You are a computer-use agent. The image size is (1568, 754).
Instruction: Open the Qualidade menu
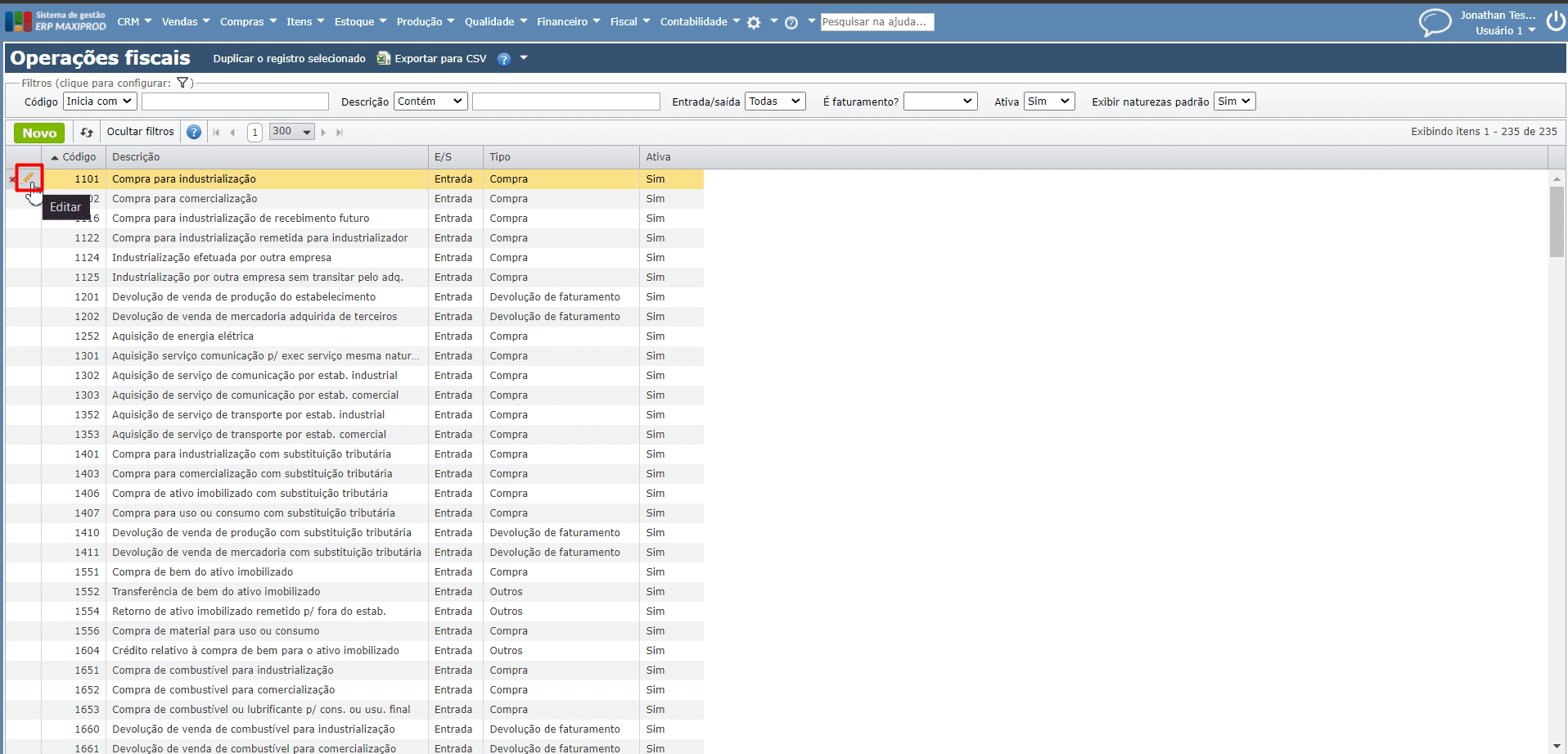click(x=496, y=21)
